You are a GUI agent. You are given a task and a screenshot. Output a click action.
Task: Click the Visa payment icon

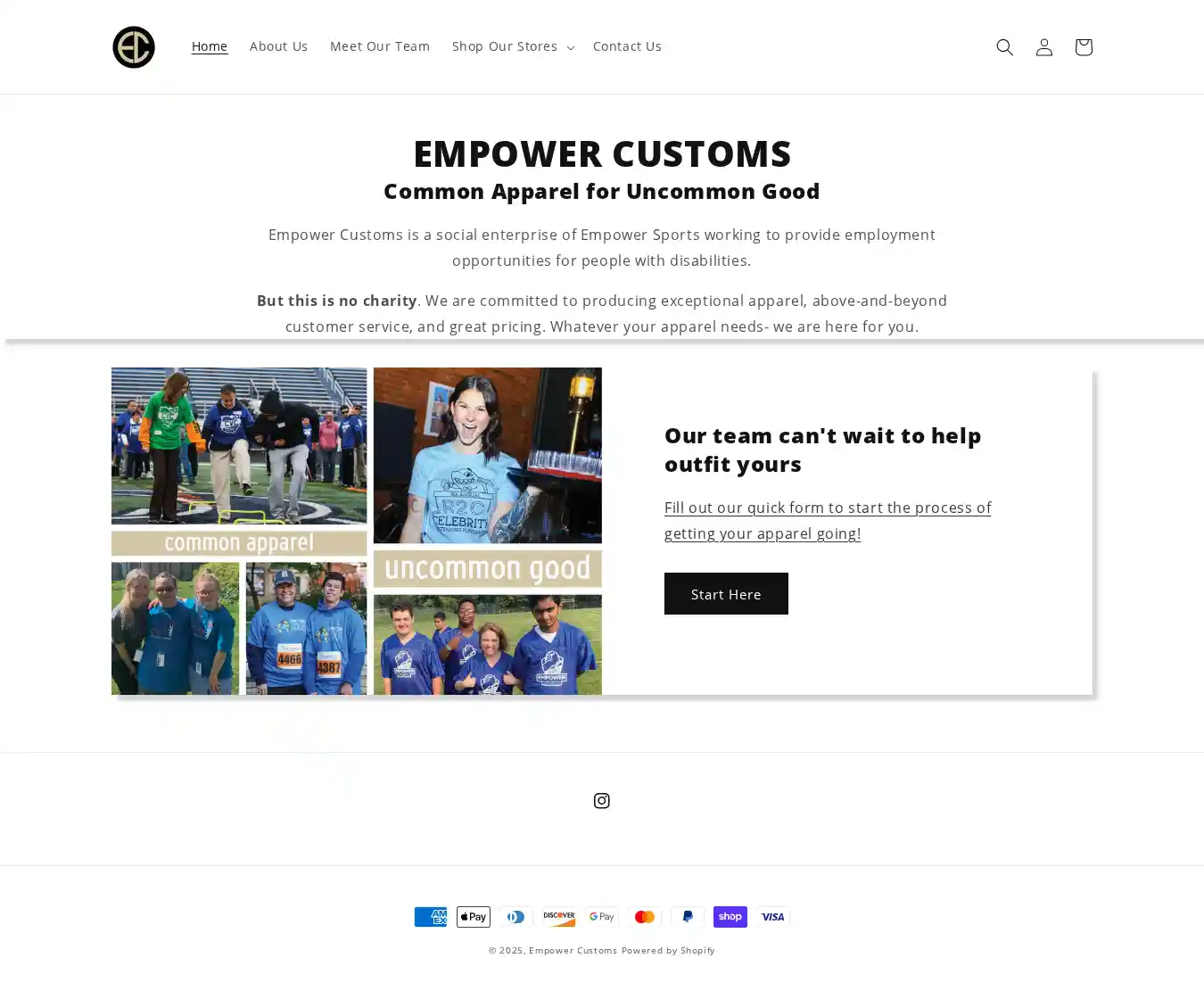pyautogui.click(x=773, y=917)
